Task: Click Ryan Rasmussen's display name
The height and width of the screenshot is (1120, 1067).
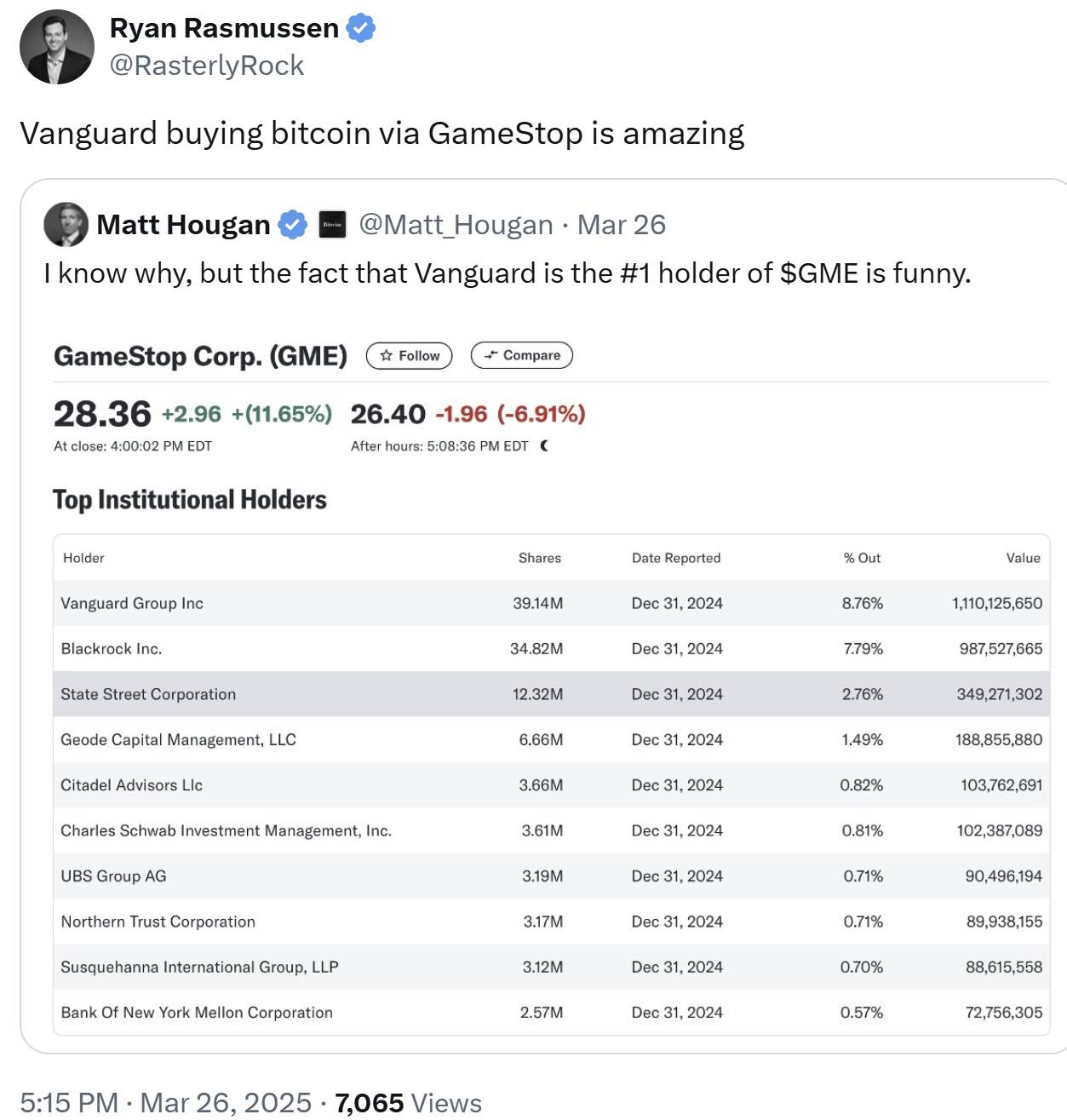Action: point(224,26)
